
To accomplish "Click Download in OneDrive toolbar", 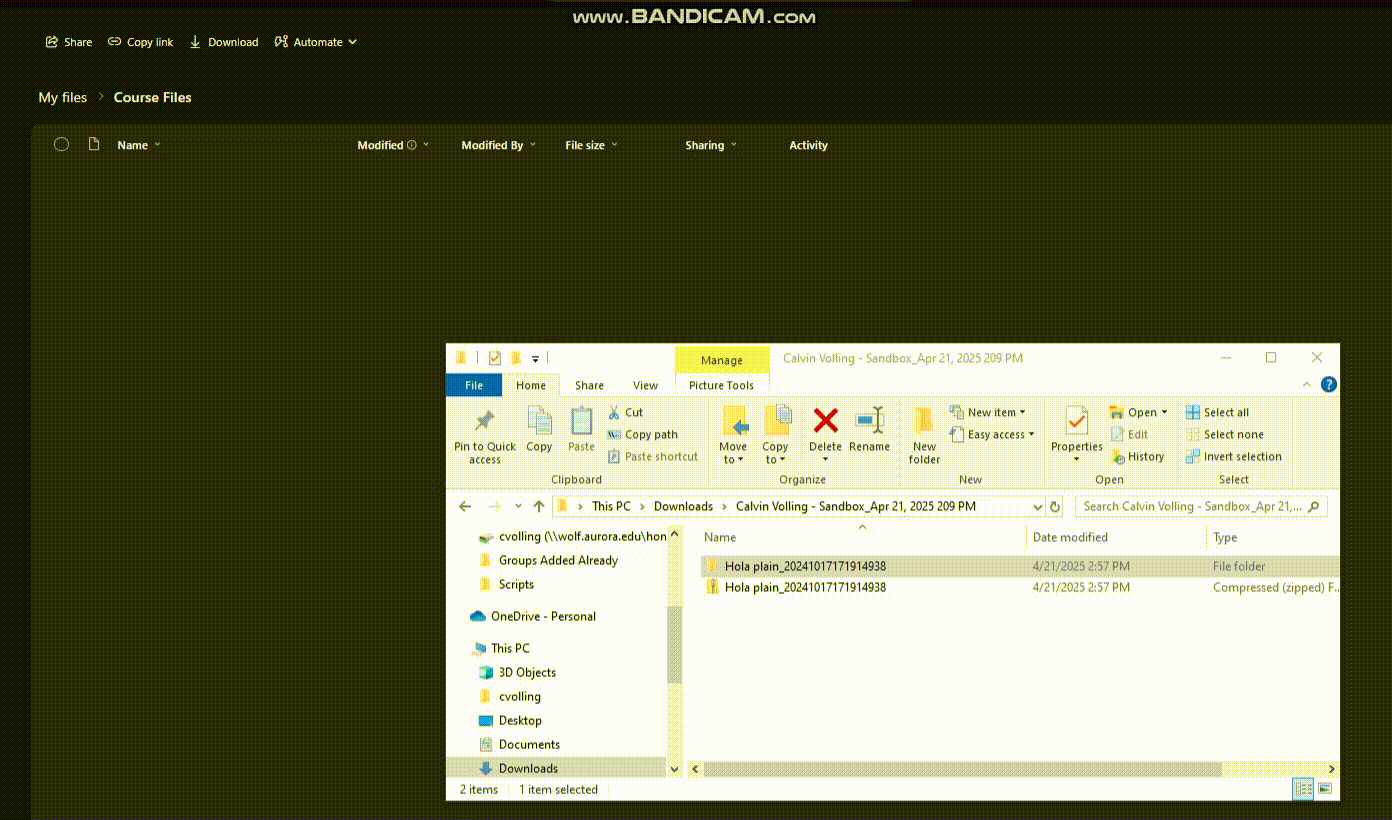I will pyautogui.click(x=224, y=42).
